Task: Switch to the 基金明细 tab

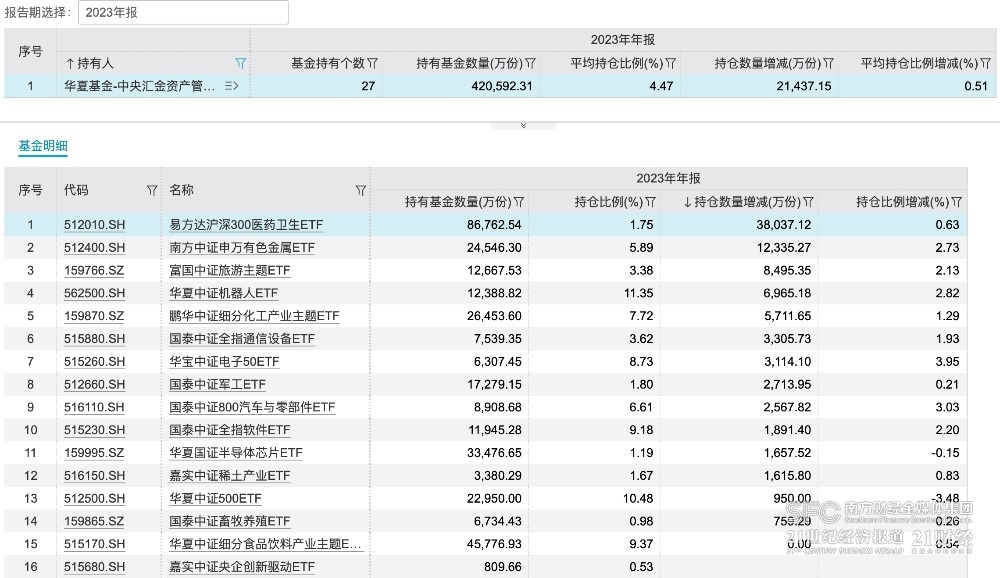Action: [43, 145]
